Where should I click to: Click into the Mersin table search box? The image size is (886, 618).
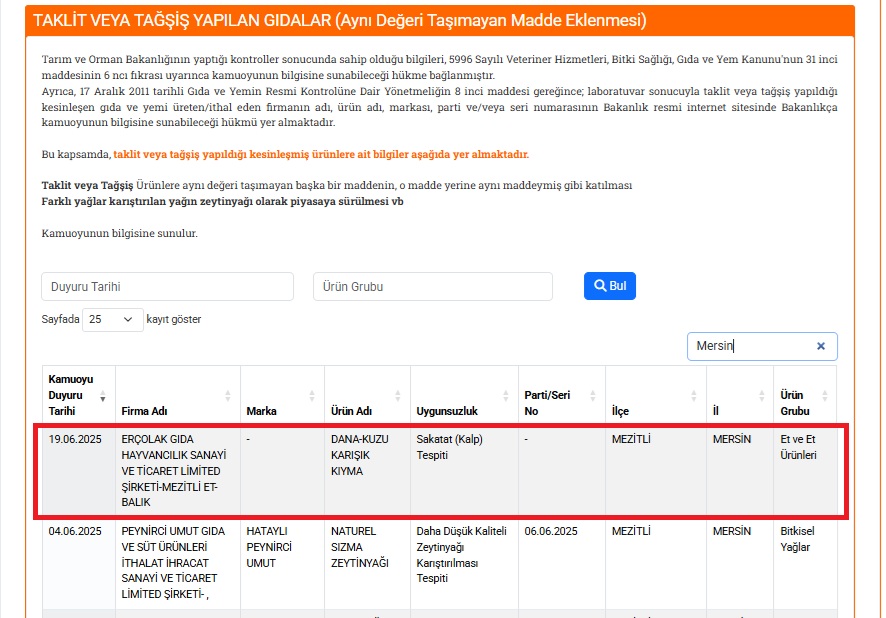click(762, 346)
